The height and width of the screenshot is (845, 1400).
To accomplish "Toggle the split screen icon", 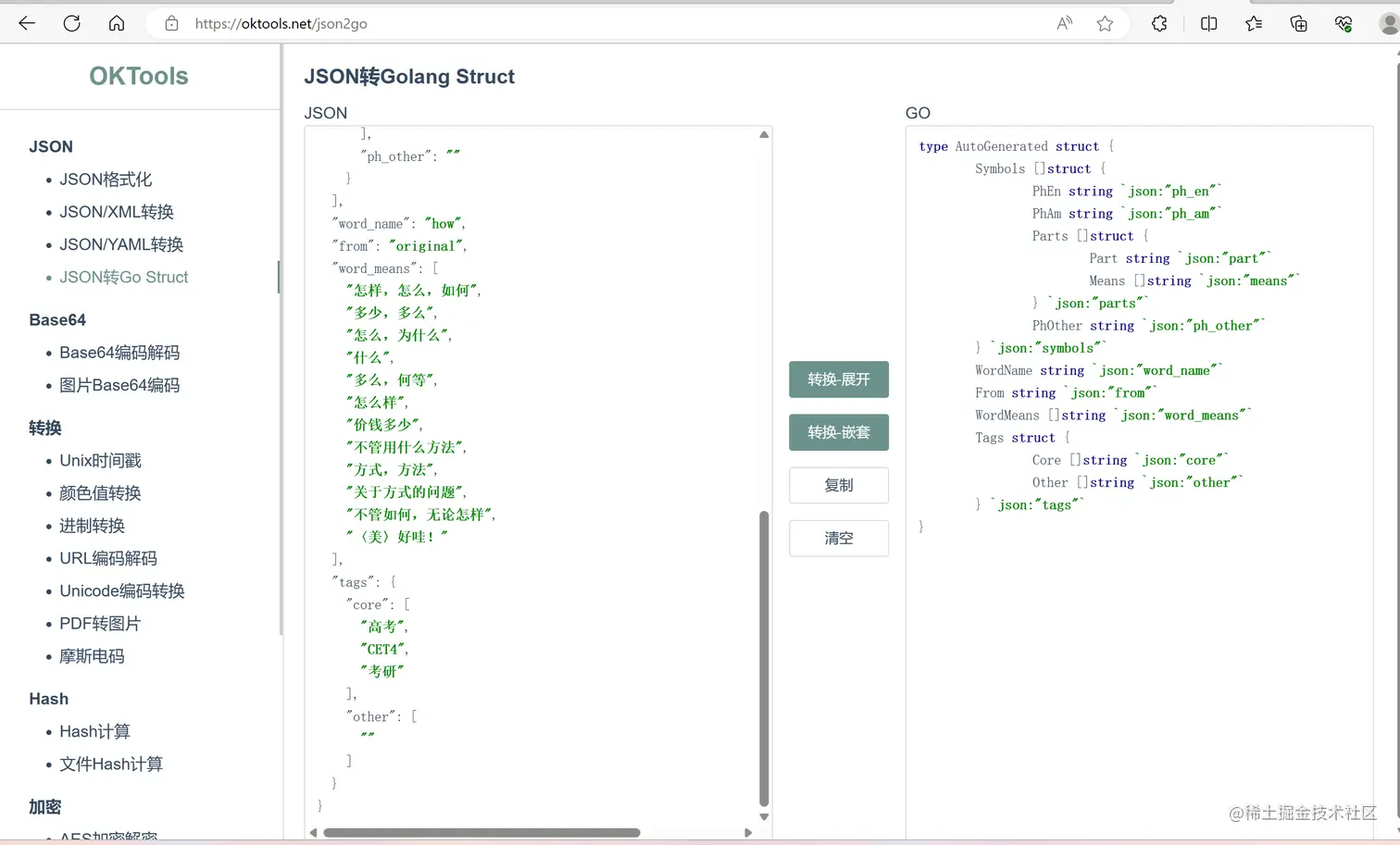I will pos(1208,23).
